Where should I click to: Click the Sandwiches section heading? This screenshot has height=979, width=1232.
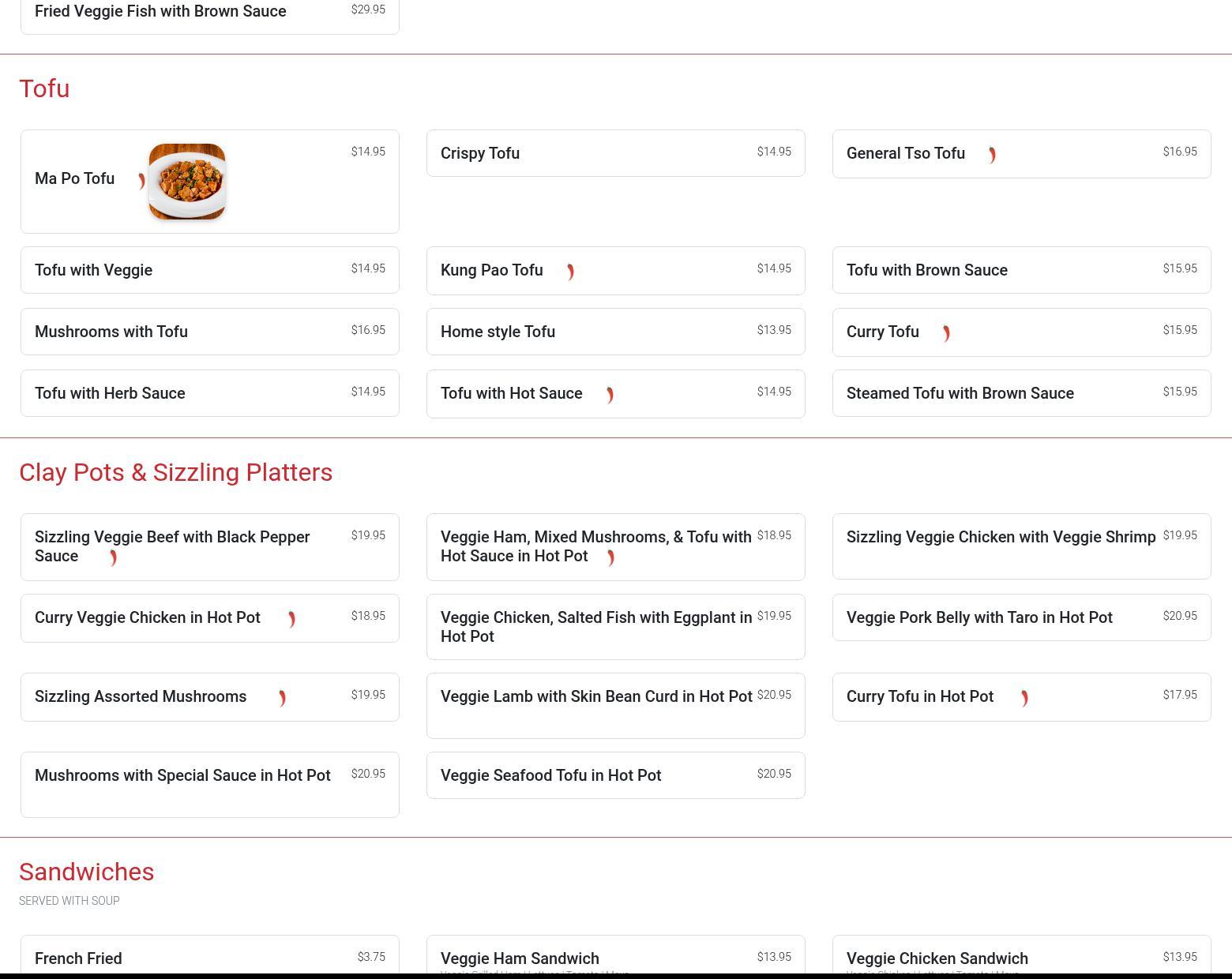coord(86,872)
